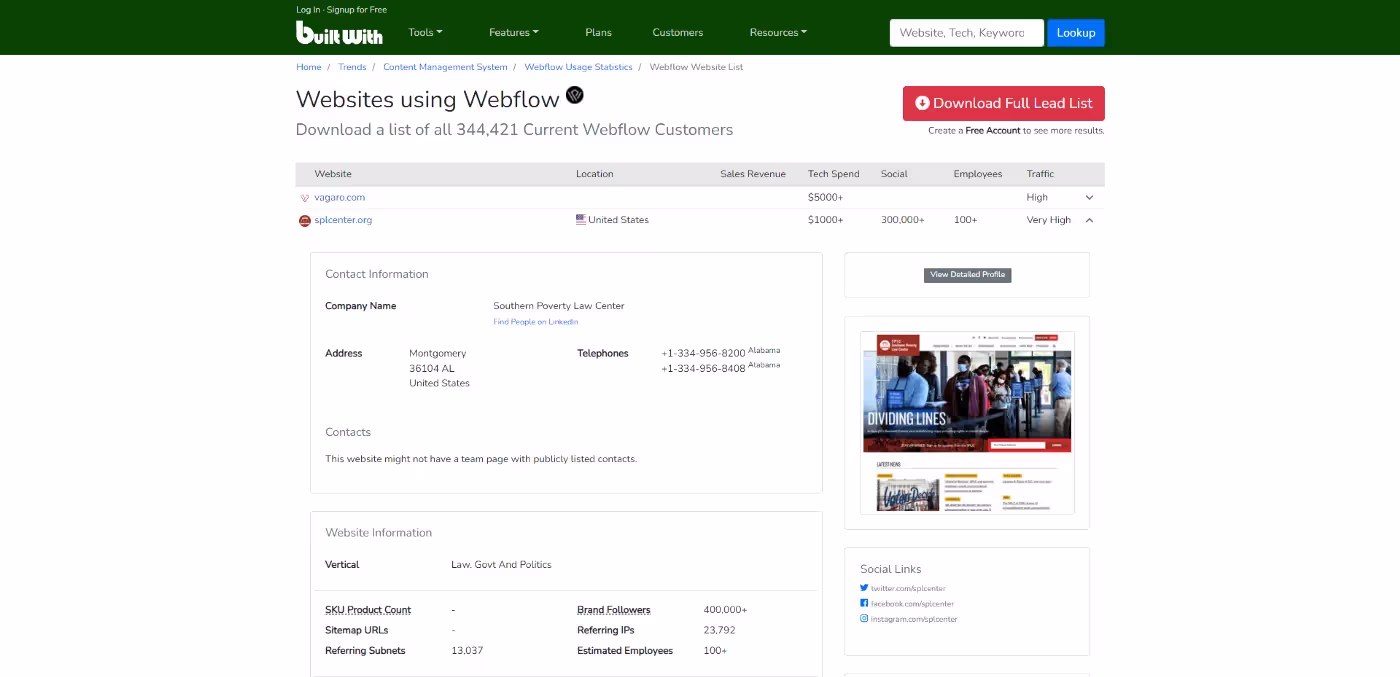Click the Montgomery address text
The image size is (1400, 677).
[x=438, y=354]
